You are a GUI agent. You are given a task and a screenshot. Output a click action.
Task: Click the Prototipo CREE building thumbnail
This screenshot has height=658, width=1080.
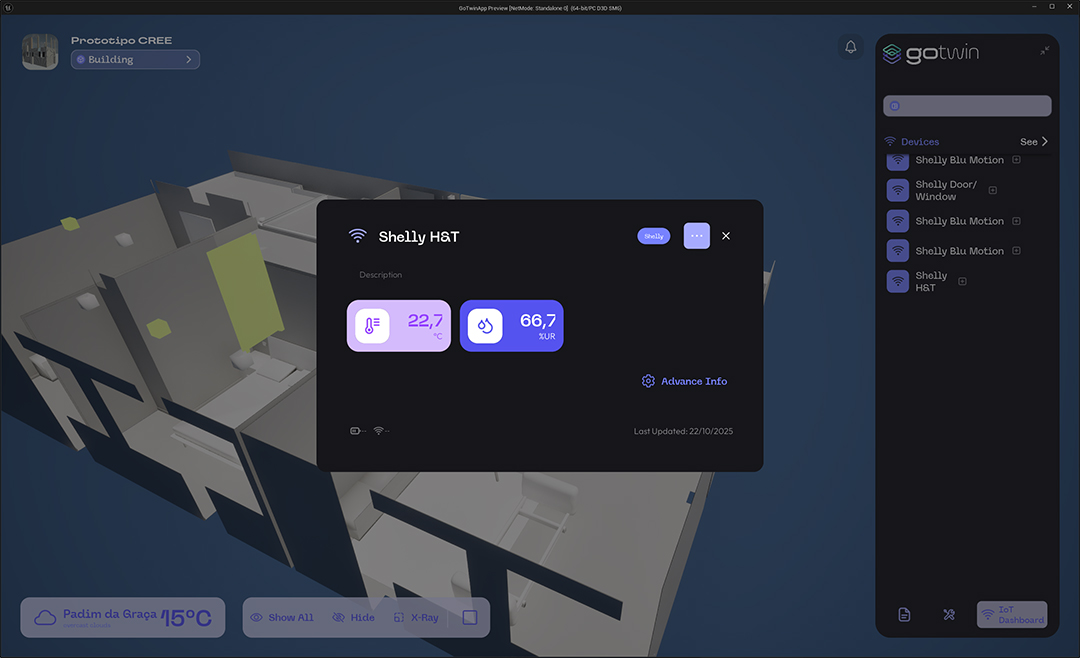pos(40,52)
